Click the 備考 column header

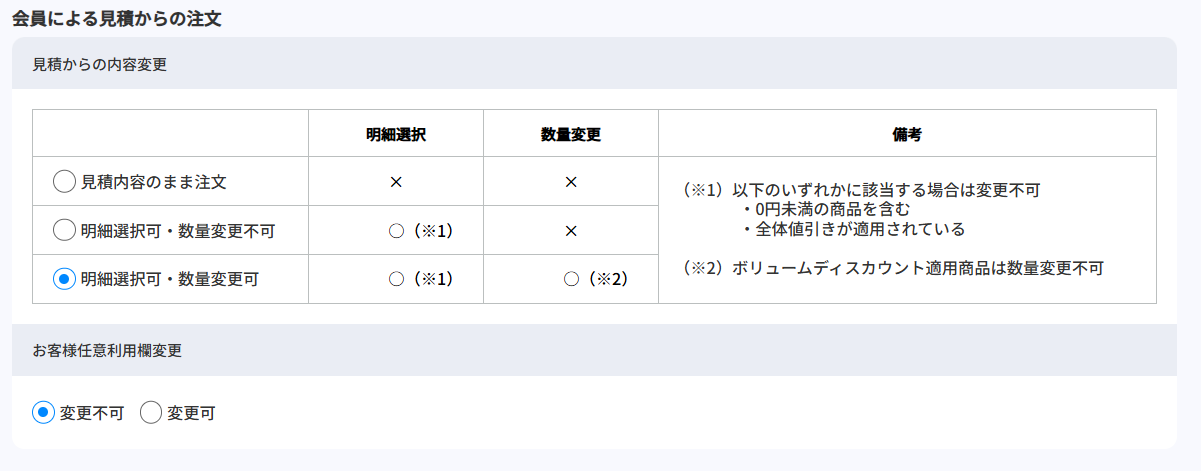[906, 134]
